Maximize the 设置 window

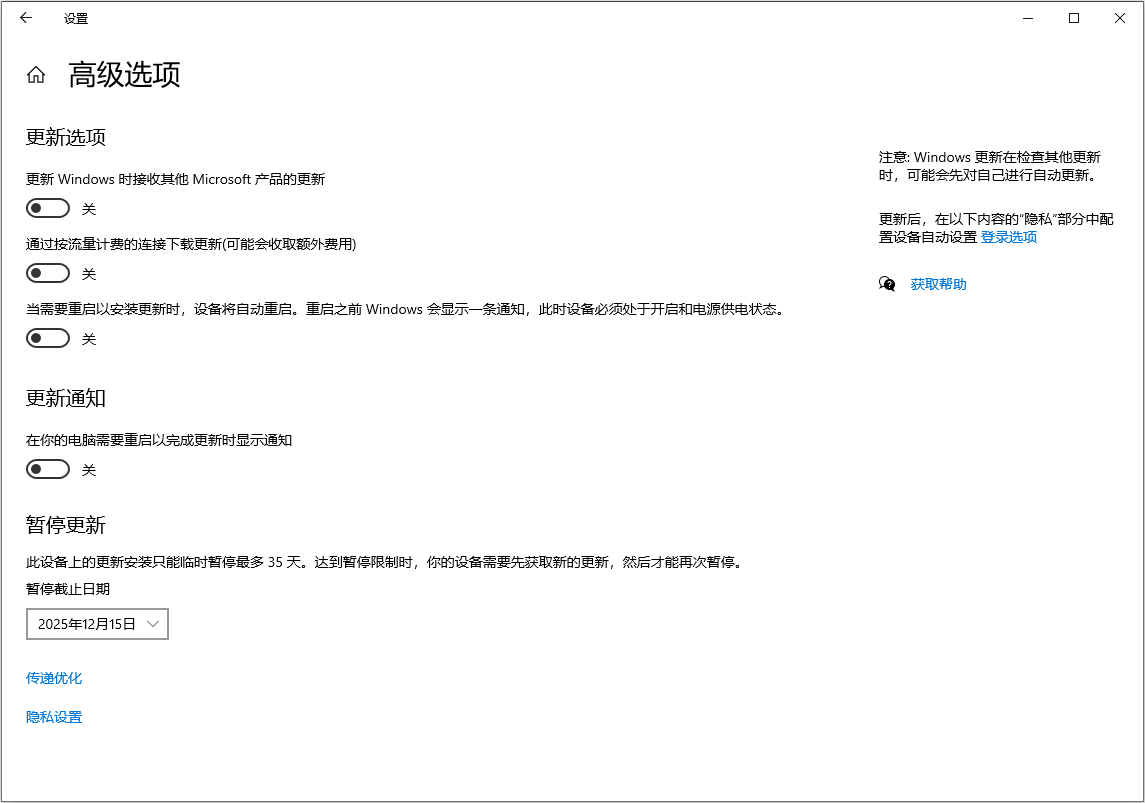point(1074,18)
